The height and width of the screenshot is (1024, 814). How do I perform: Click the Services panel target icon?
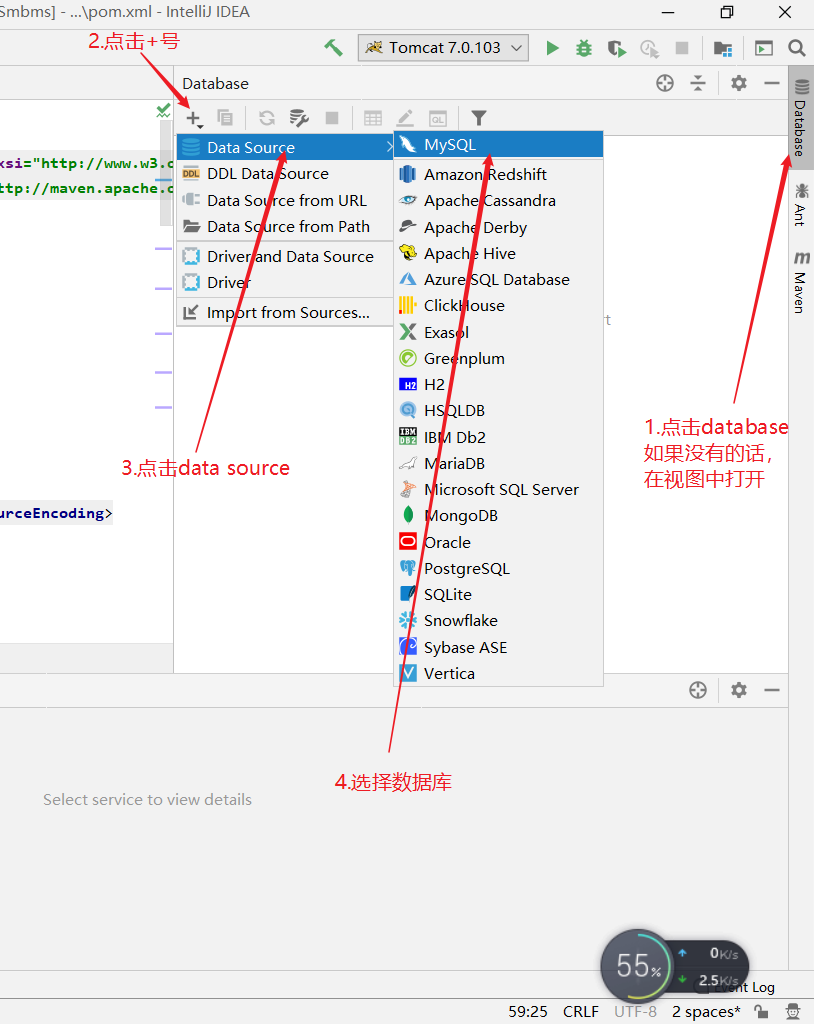click(698, 690)
